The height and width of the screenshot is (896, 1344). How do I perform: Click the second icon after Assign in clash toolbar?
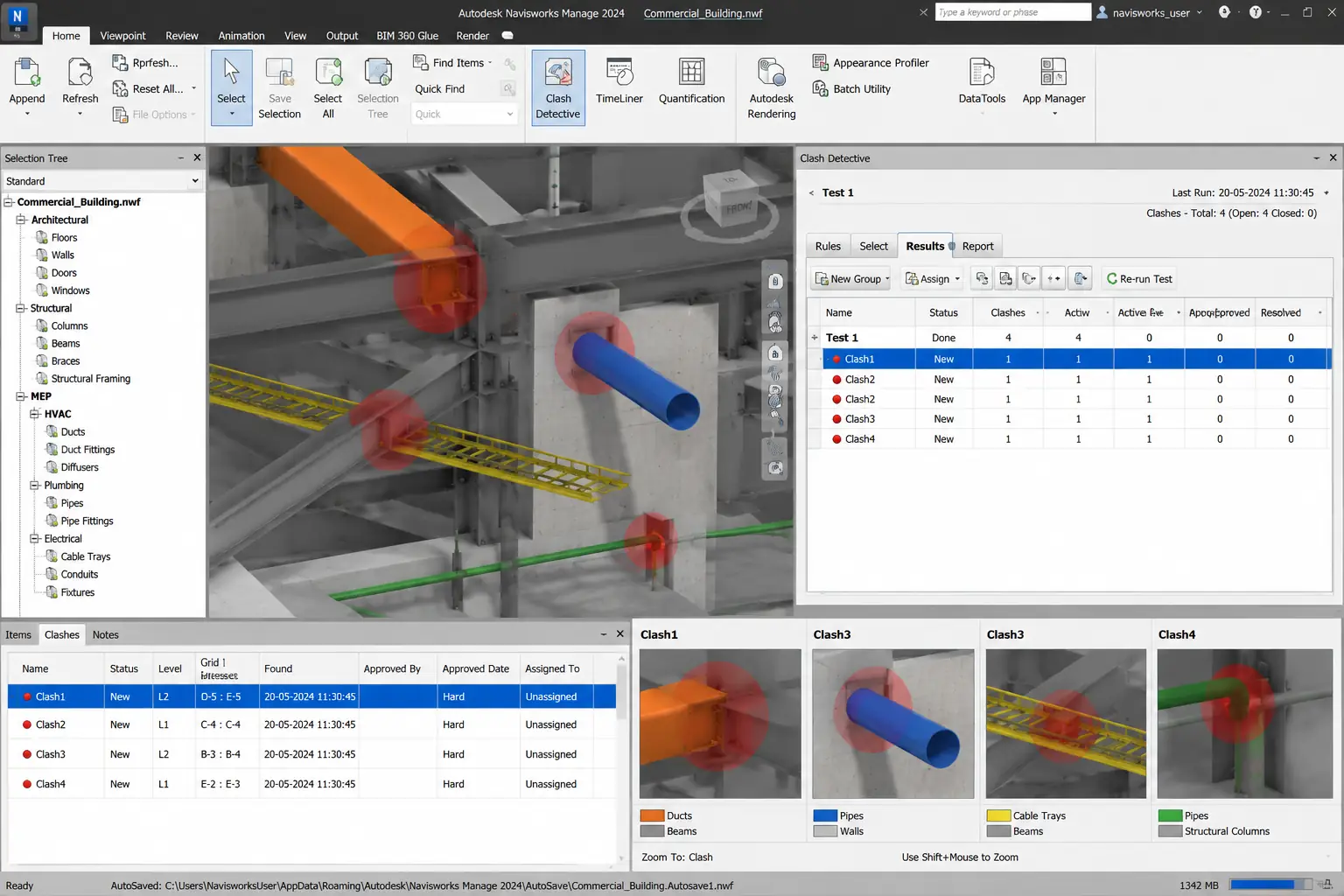1005,278
